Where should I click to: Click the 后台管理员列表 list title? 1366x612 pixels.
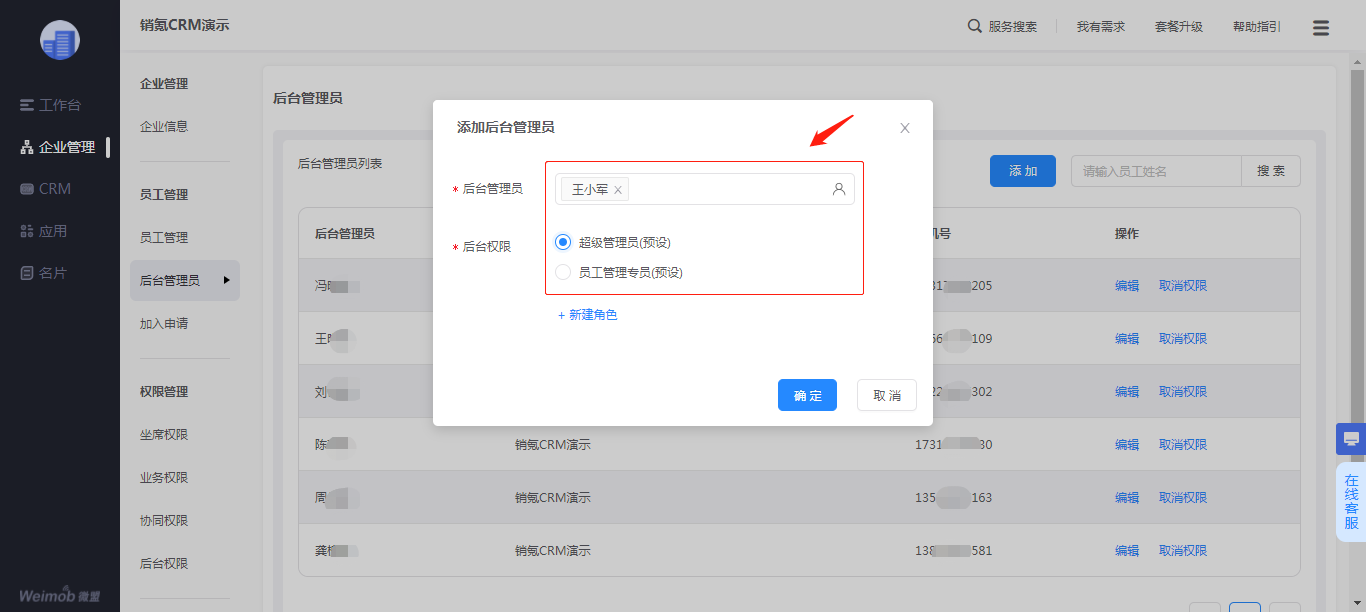340,163
